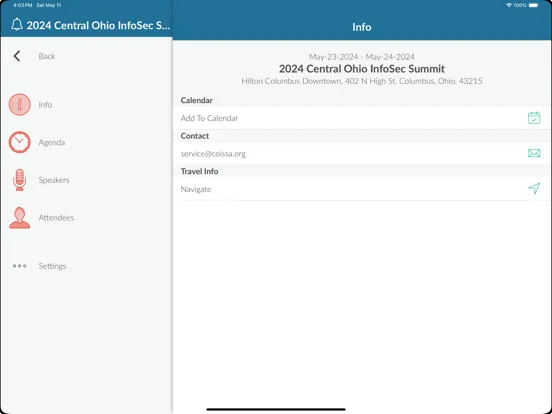
Task: Tap the home indicator bar
Action: (x=276, y=409)
